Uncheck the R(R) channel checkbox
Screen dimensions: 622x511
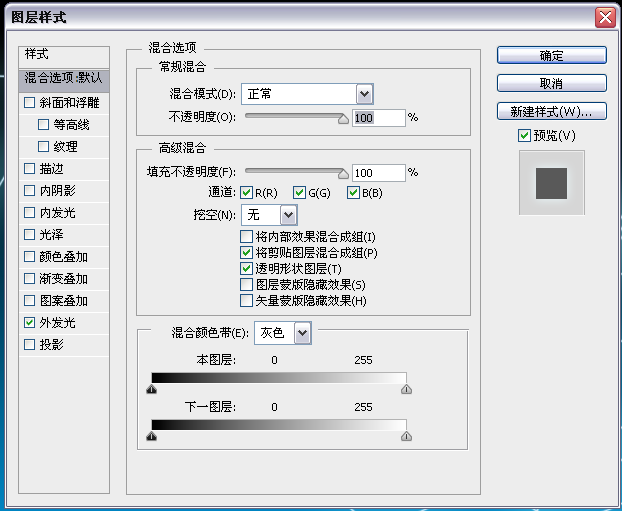click(x=246, y=192)
